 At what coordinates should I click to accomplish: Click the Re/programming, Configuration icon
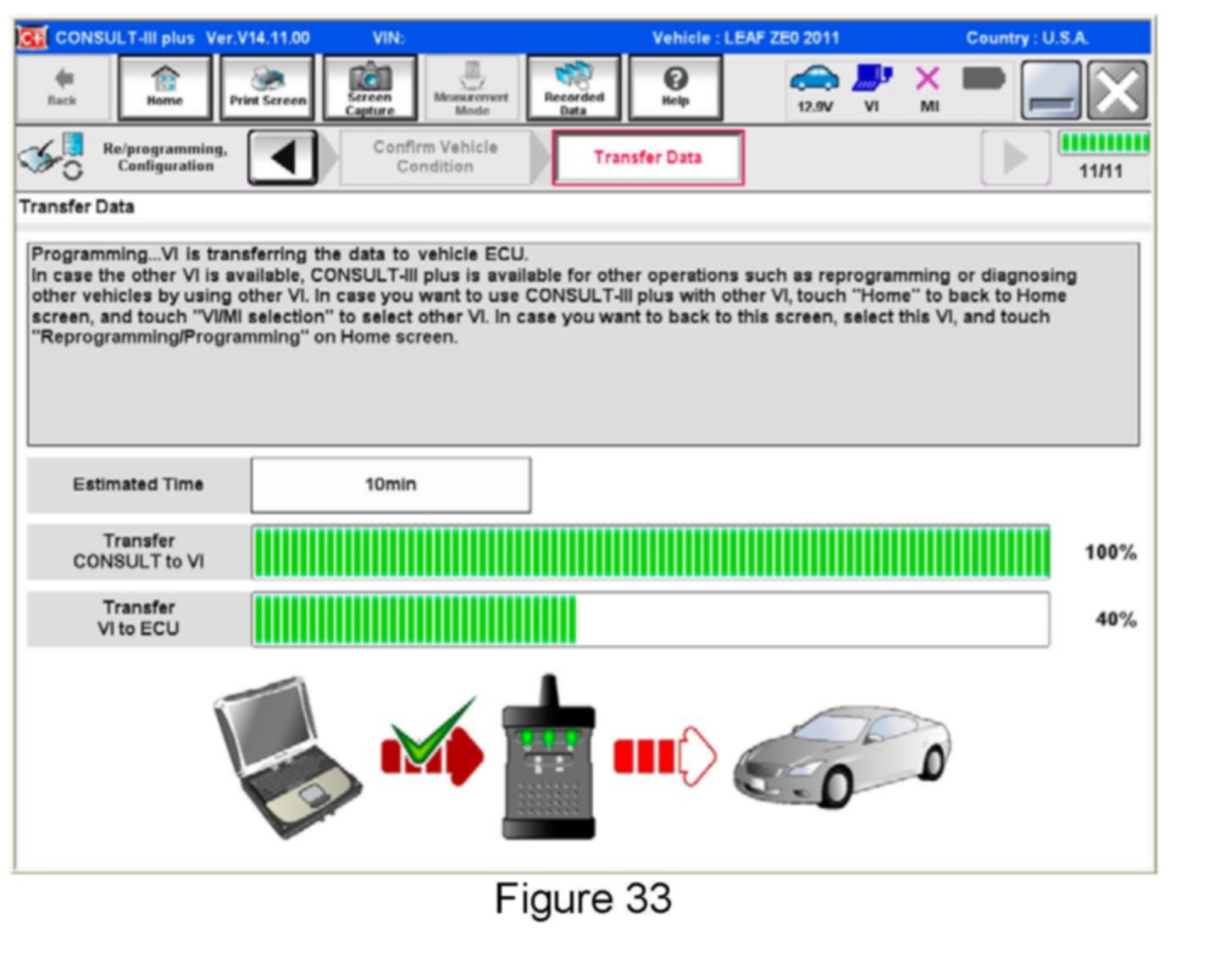53,157
